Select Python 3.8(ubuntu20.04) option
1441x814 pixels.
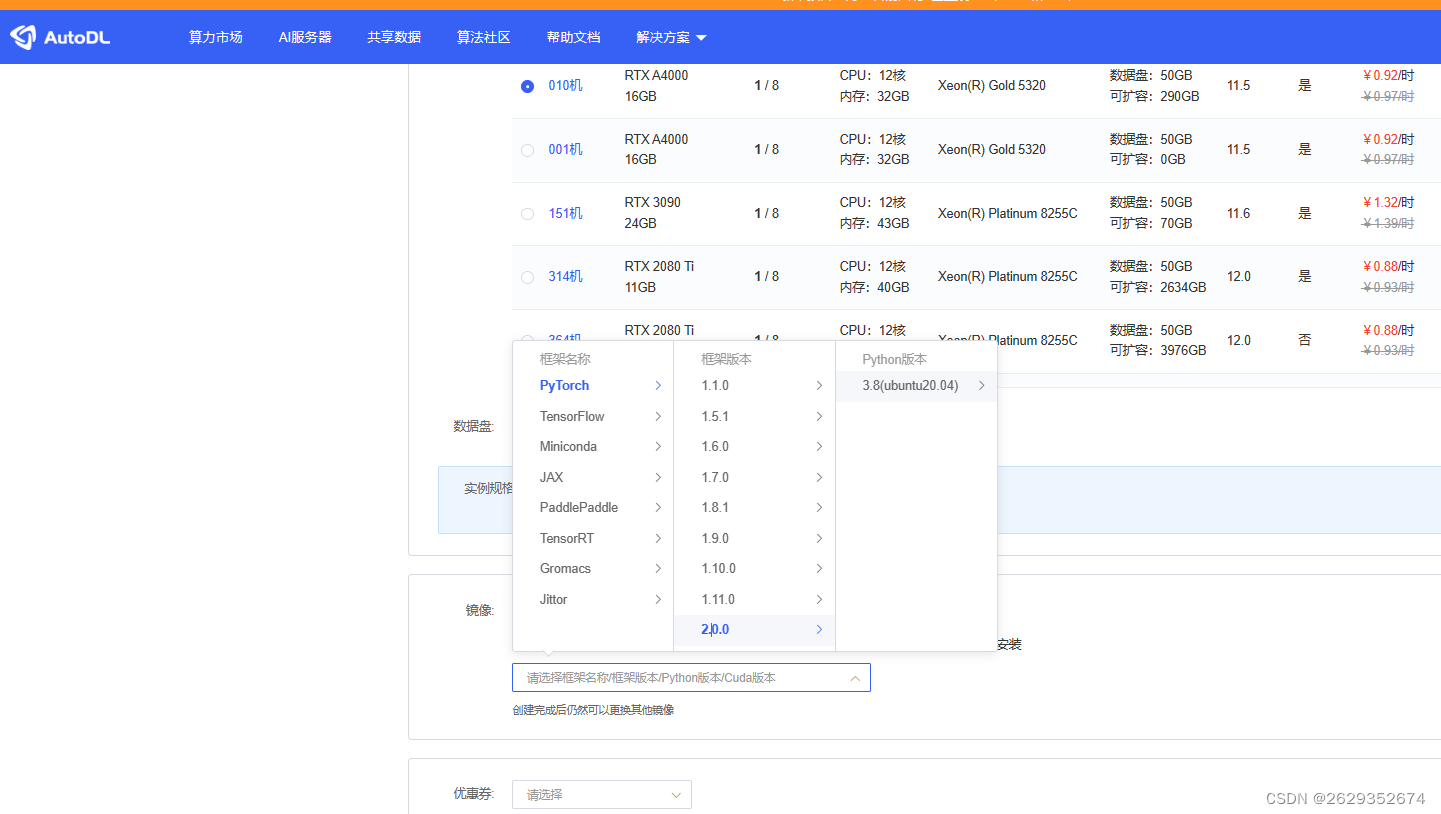916,386
